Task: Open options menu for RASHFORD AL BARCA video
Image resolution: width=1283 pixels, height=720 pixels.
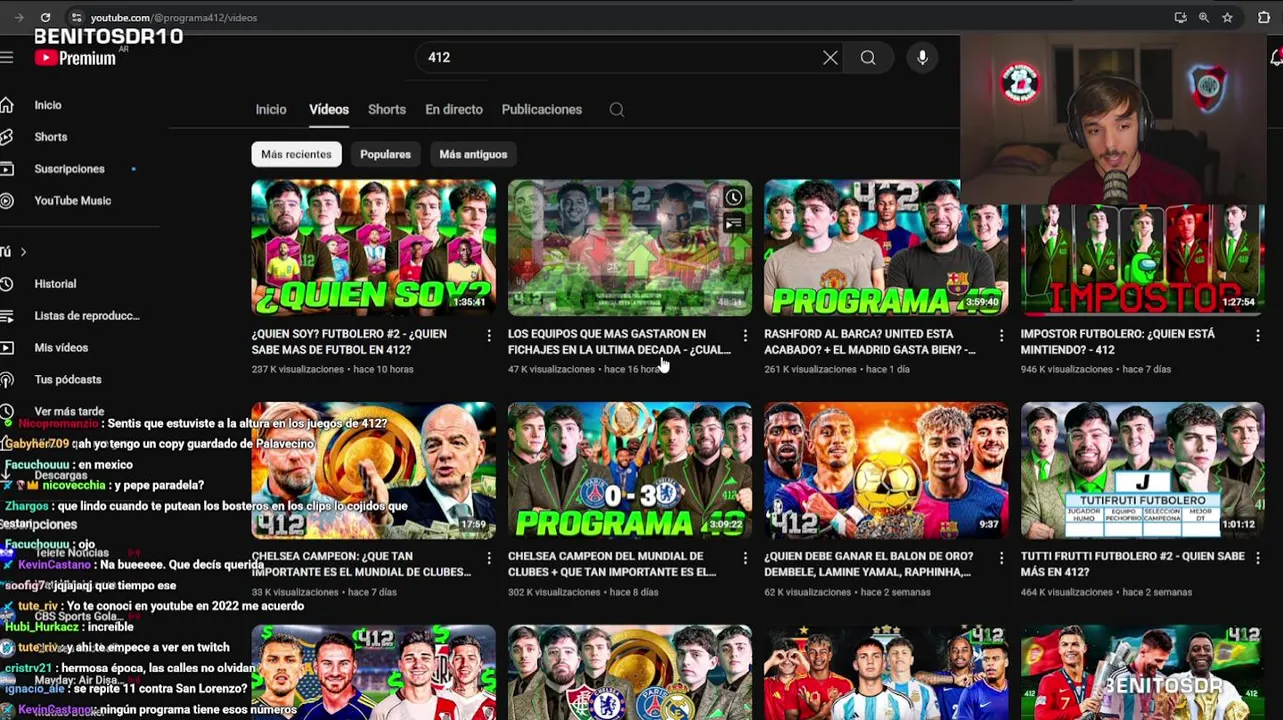Action: click(1001, 335)
